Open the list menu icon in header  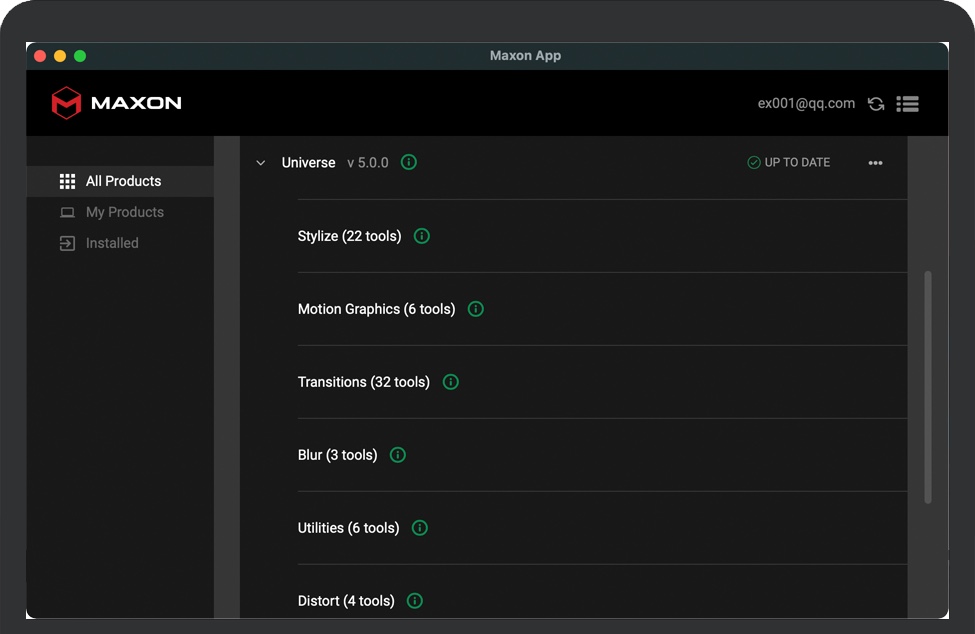[907, 104]
